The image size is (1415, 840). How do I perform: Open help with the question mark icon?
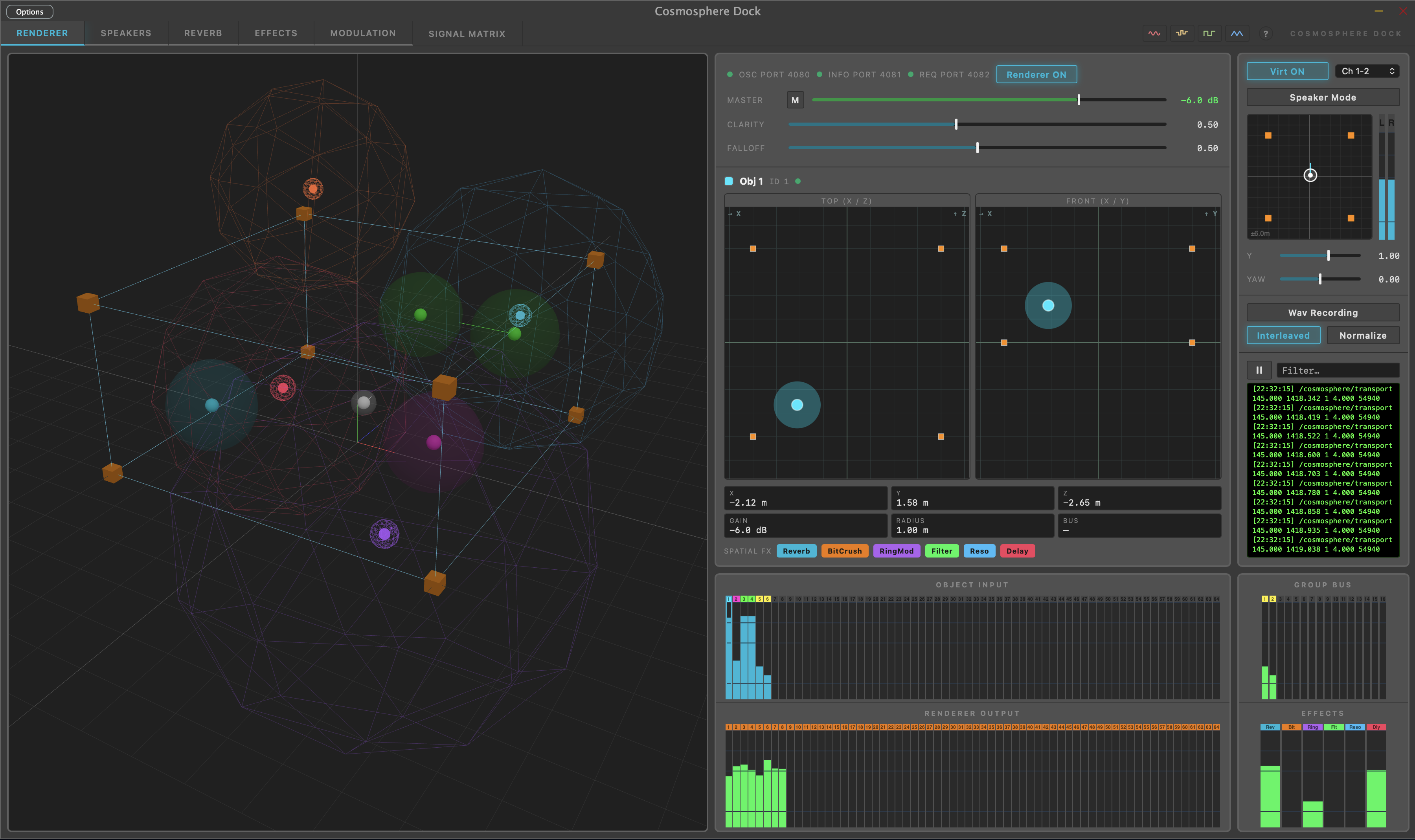[1266, 34]
